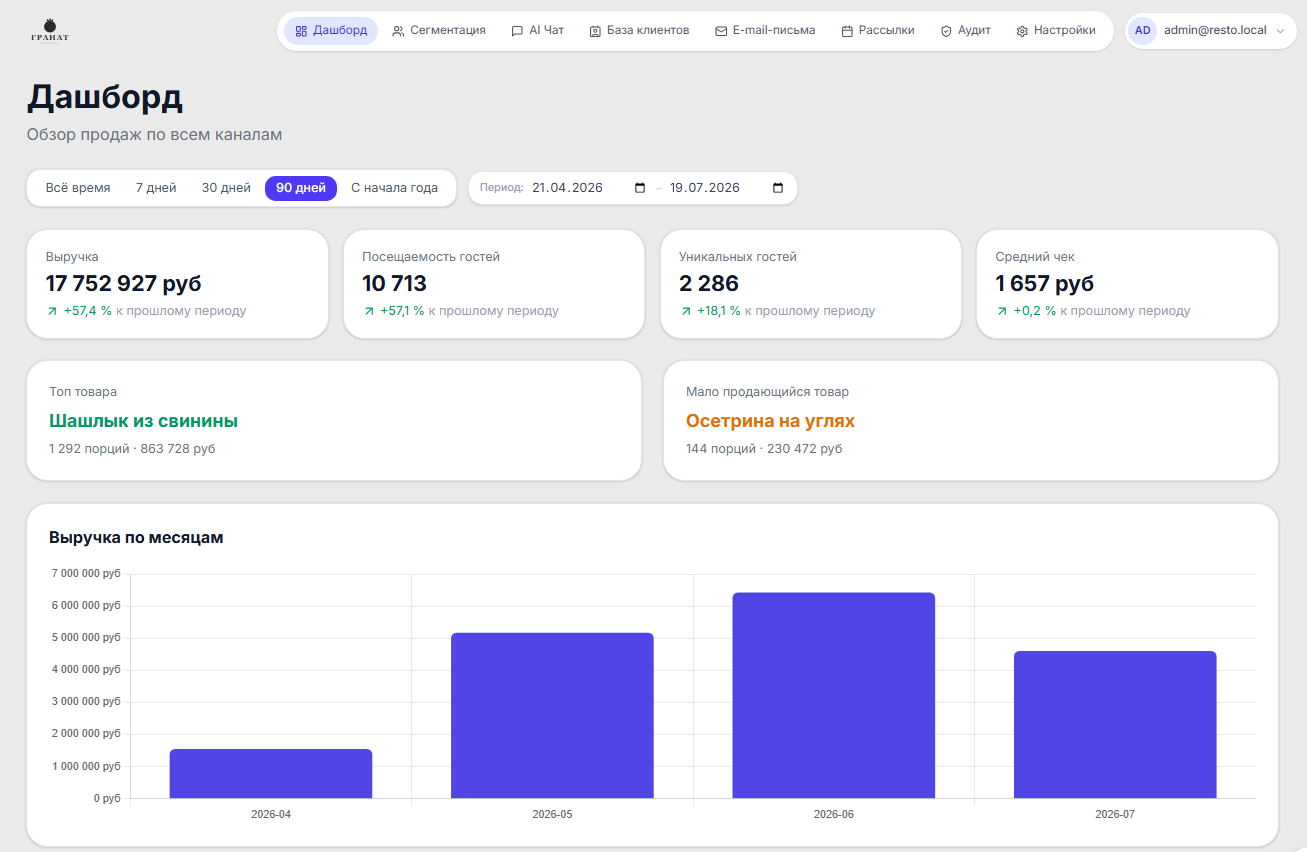Viewport: 1307px width, 852px height.
Task: Choose the 30 дней period filter
Action: (x=226, y=188)
